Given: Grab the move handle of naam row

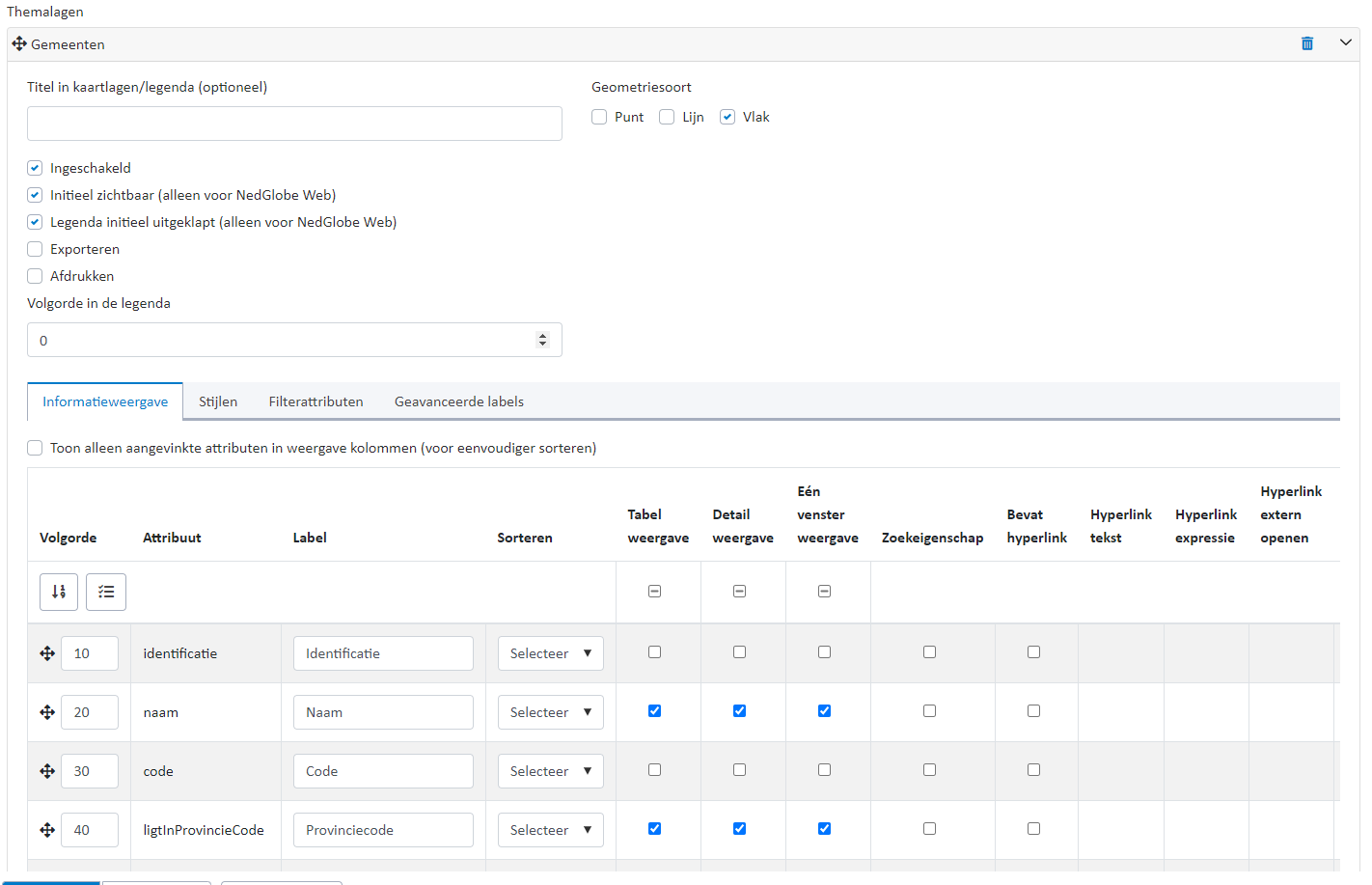Looking at the screenshot, I should tap(47, 712).
